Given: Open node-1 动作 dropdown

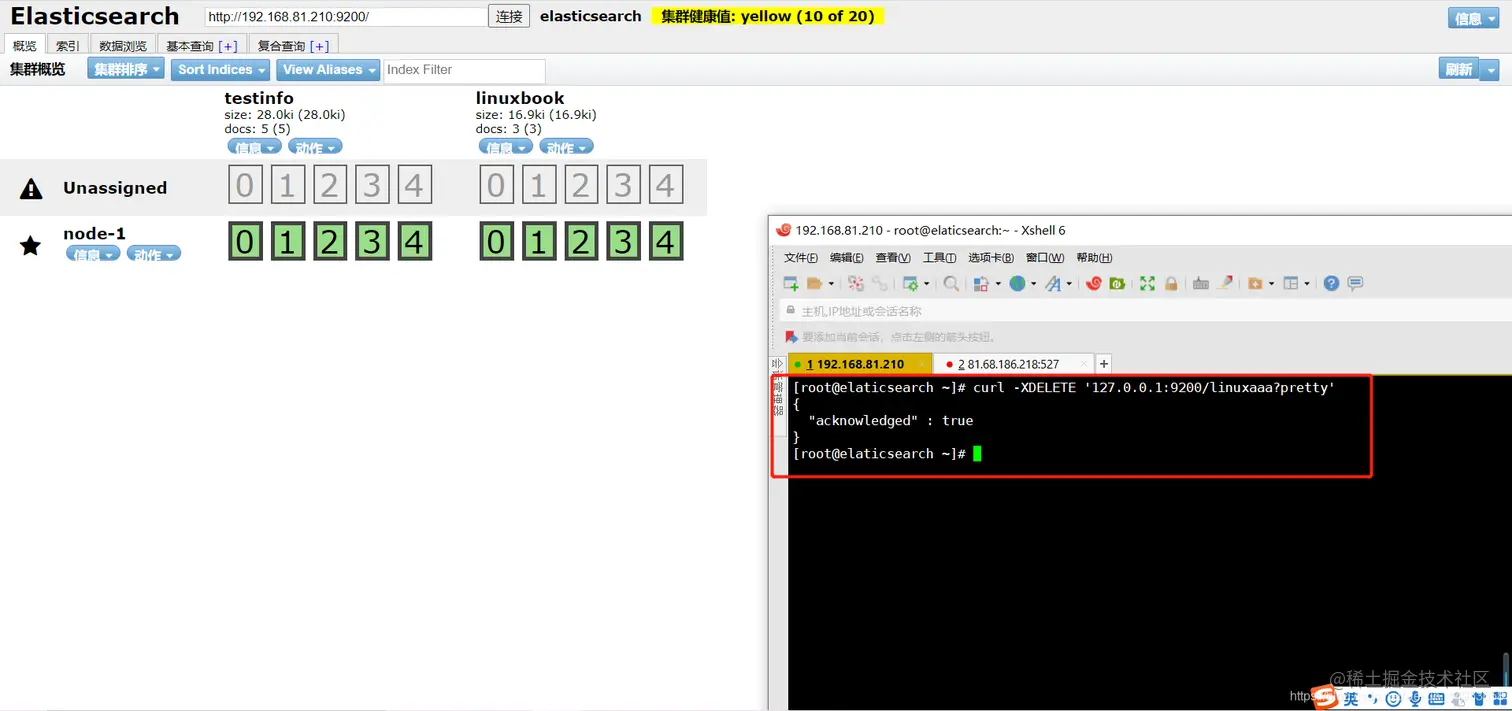Looking at the screenshot, I should [x=154, y=254].
